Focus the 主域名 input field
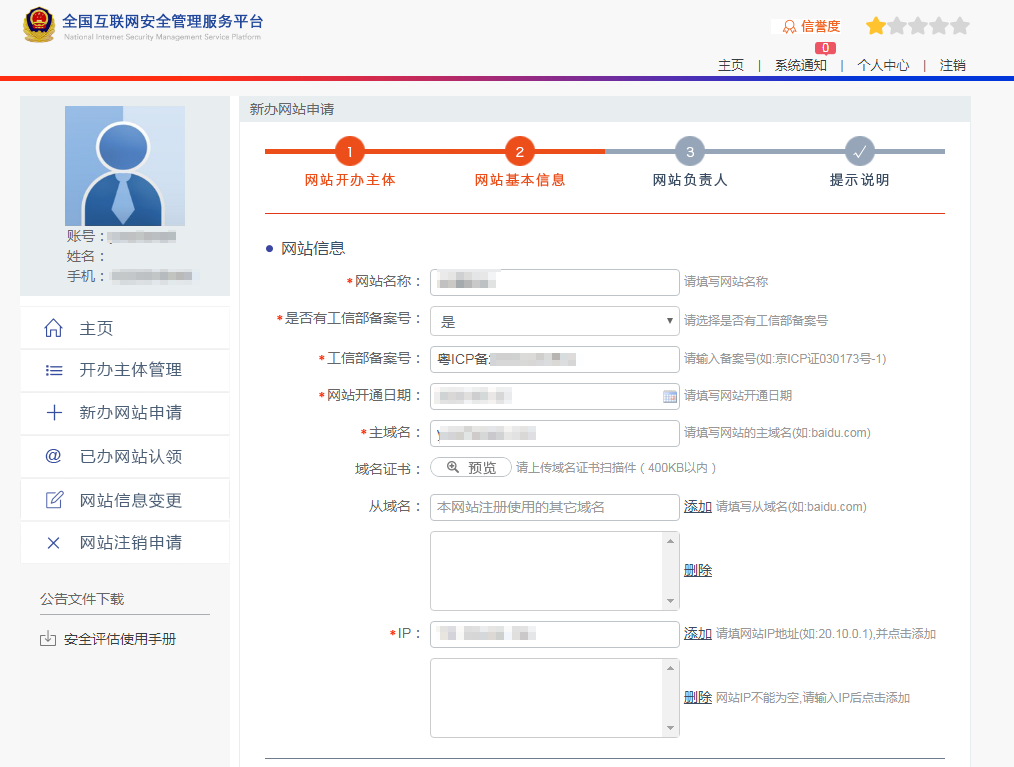Image resolution: width=1014 pixels, height=767 pixels. 554,433
